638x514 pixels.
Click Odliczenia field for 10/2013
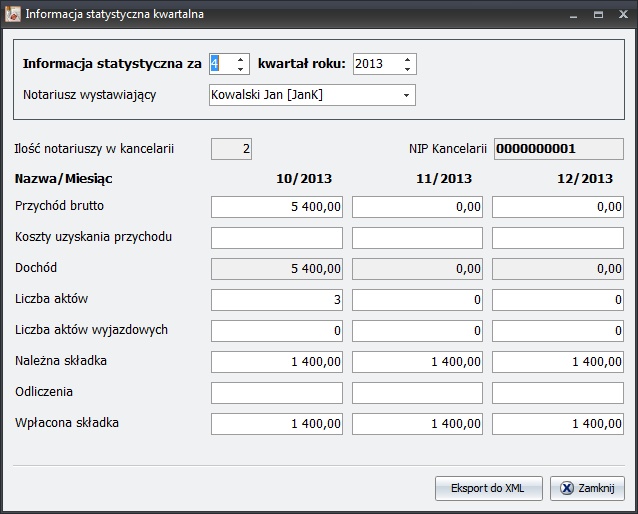coord(277,393)
